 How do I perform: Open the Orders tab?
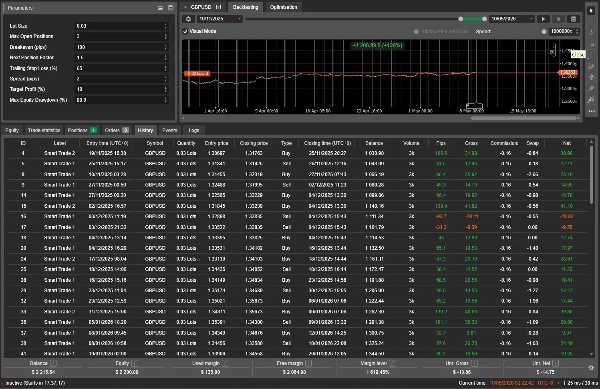[x=116, y=130]
